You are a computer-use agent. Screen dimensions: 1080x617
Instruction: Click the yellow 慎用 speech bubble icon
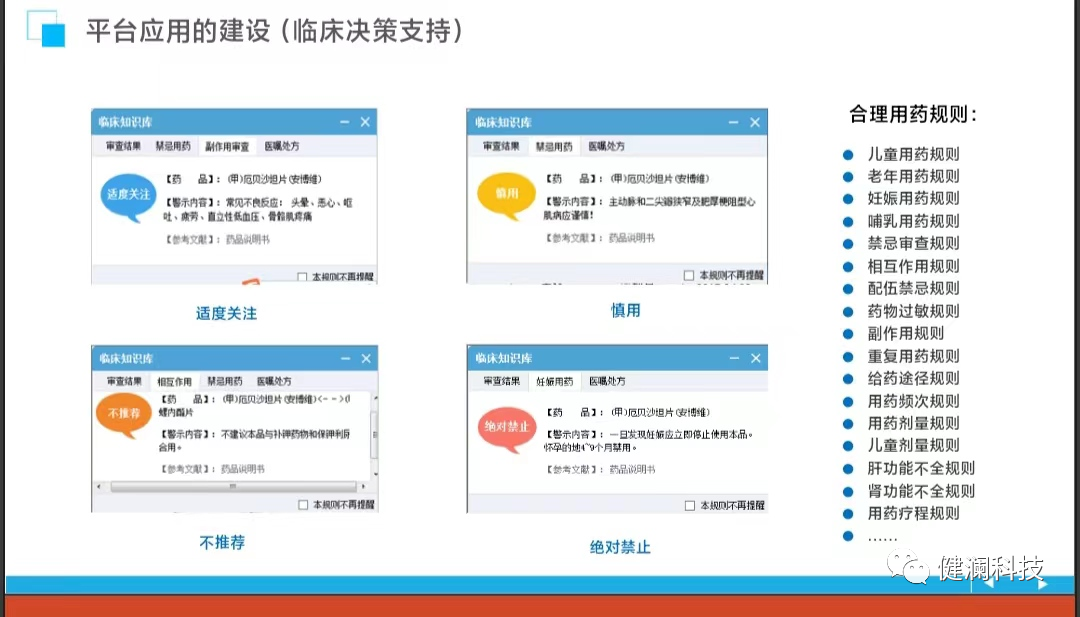[507, 195]
